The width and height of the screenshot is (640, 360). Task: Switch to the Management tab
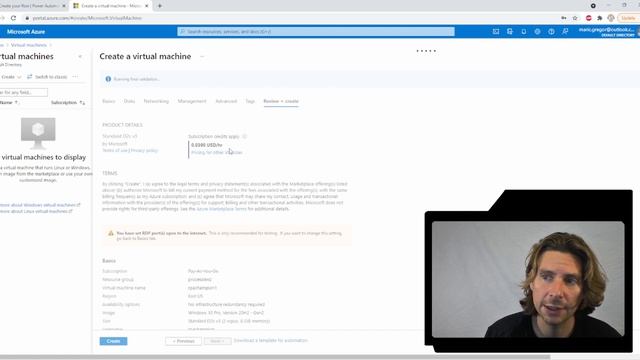point(192,101)
